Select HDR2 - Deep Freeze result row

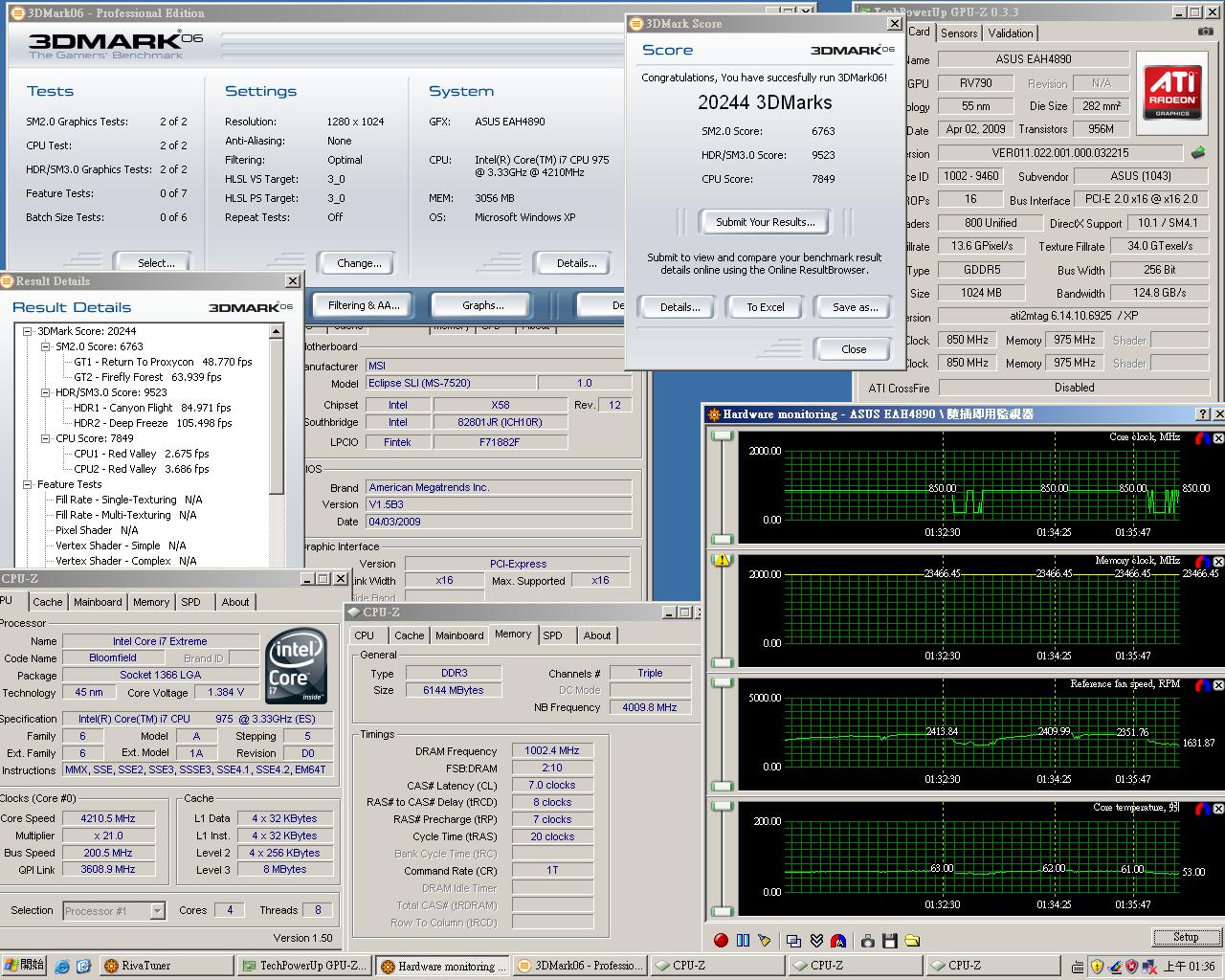(x=153, y=423)
